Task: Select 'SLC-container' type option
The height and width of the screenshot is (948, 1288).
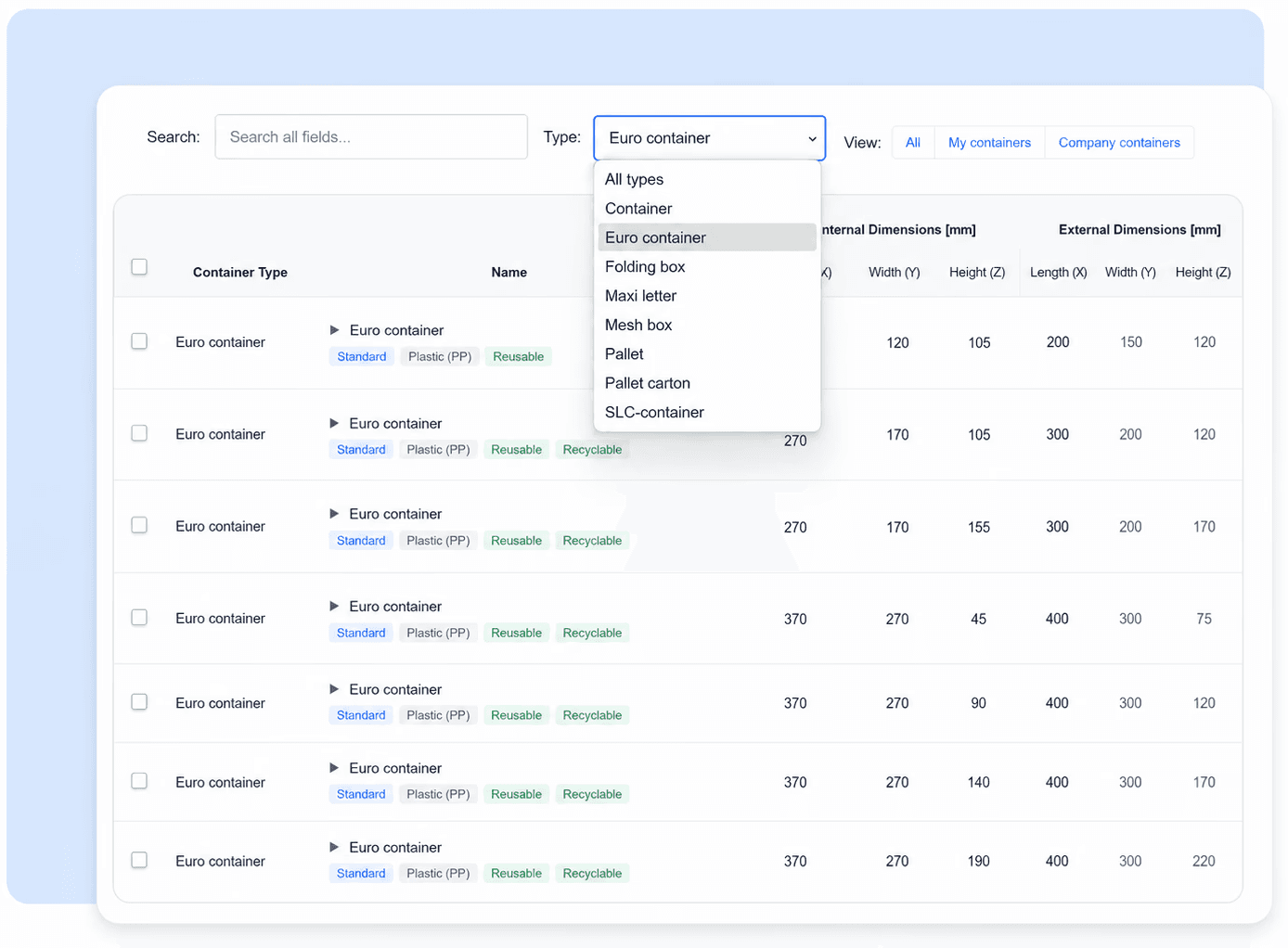Action: pos(707,413)
